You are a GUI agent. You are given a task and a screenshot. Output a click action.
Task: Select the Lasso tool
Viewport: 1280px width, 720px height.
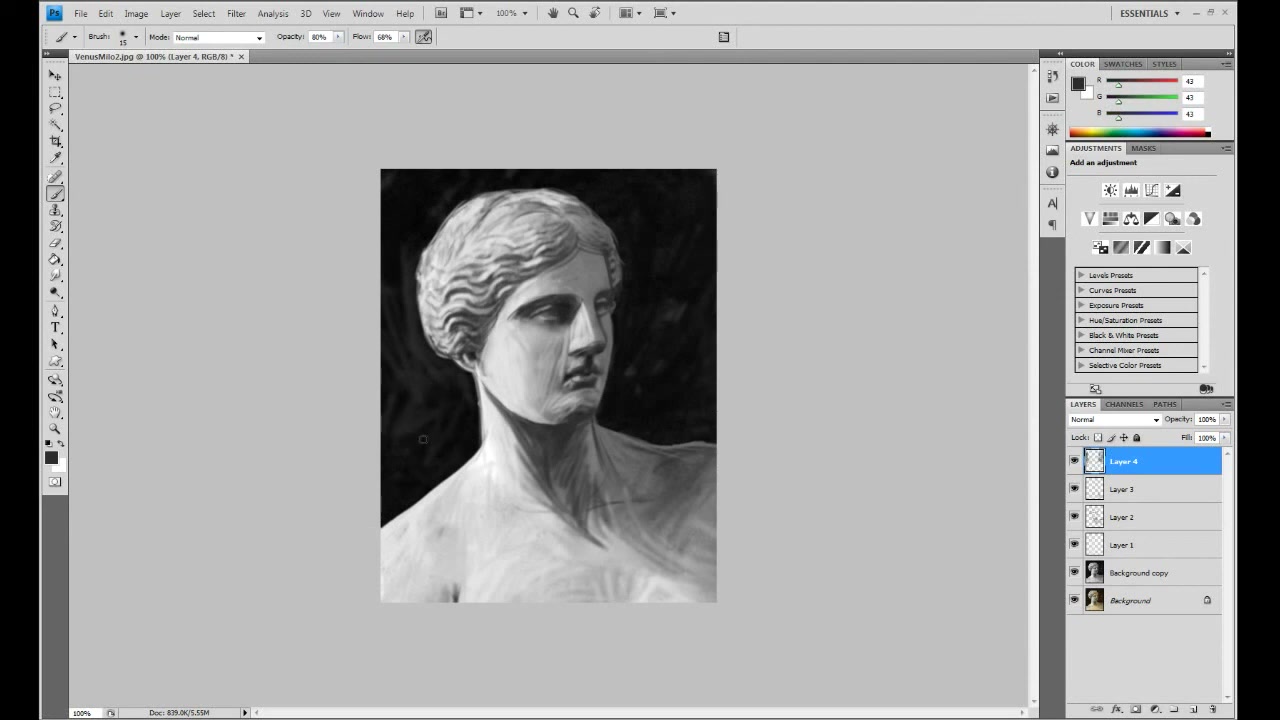pos(55,108)
